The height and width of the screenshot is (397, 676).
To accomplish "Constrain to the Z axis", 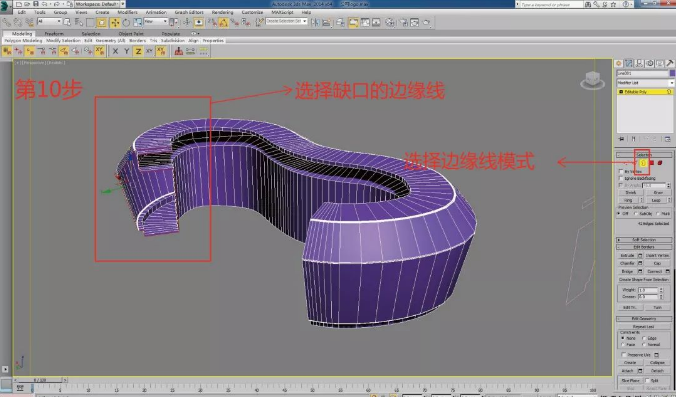I will click(x=138, y=51).
